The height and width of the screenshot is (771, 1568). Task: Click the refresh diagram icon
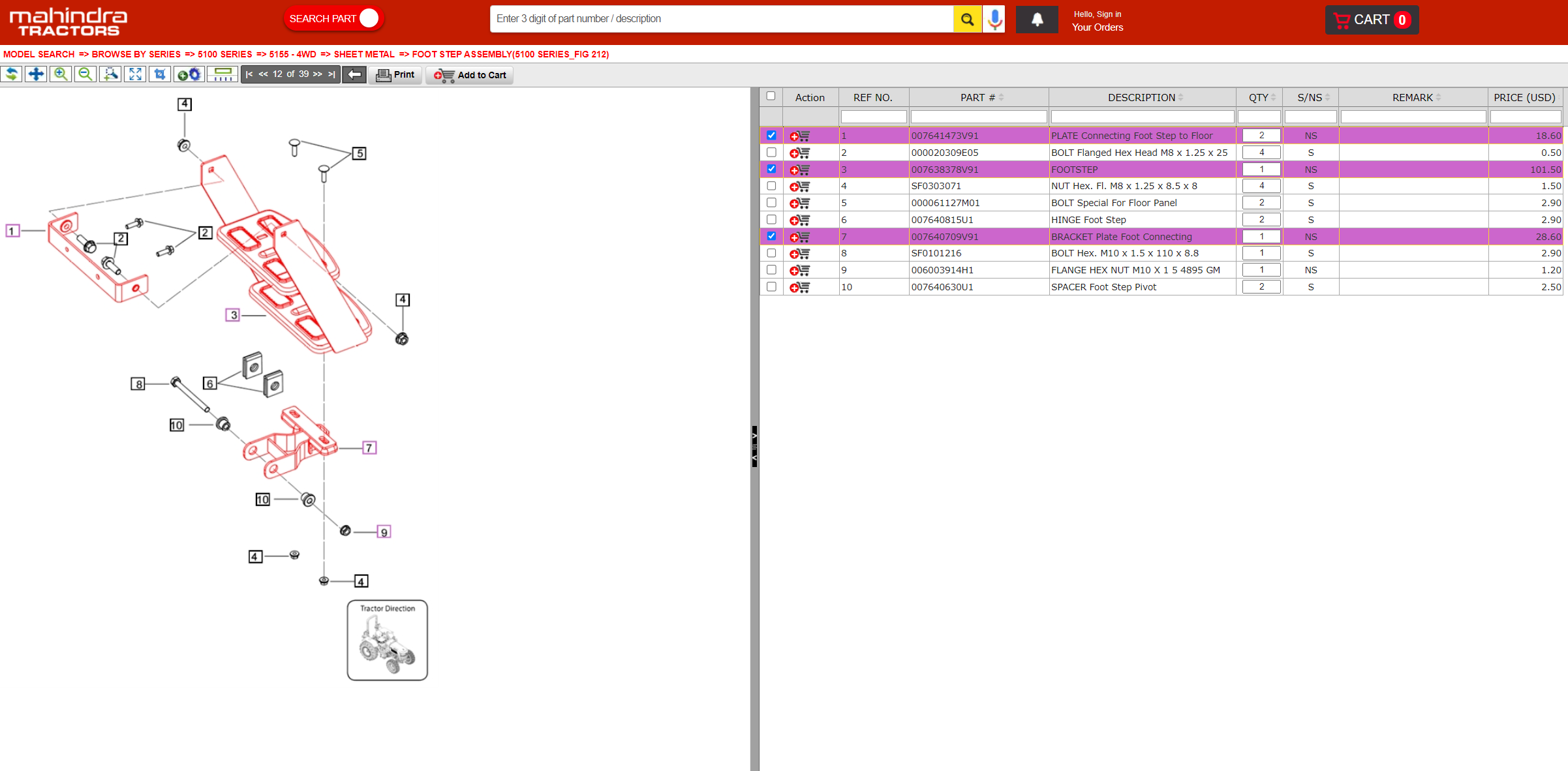click(x=12, y=74)
